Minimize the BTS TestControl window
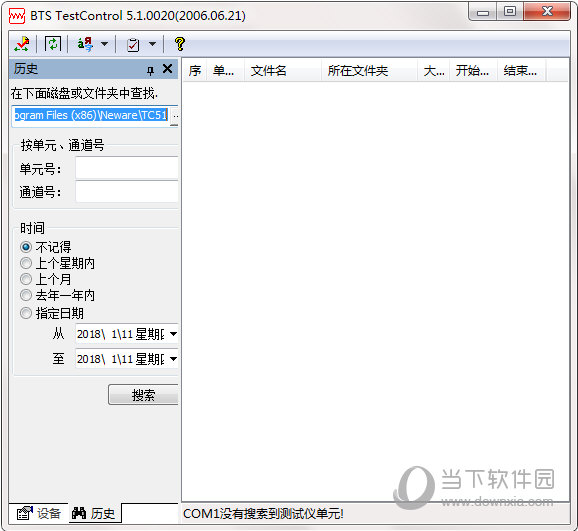Image resolution: width=578 pixels, height=531 pixels. pos(483,13)
